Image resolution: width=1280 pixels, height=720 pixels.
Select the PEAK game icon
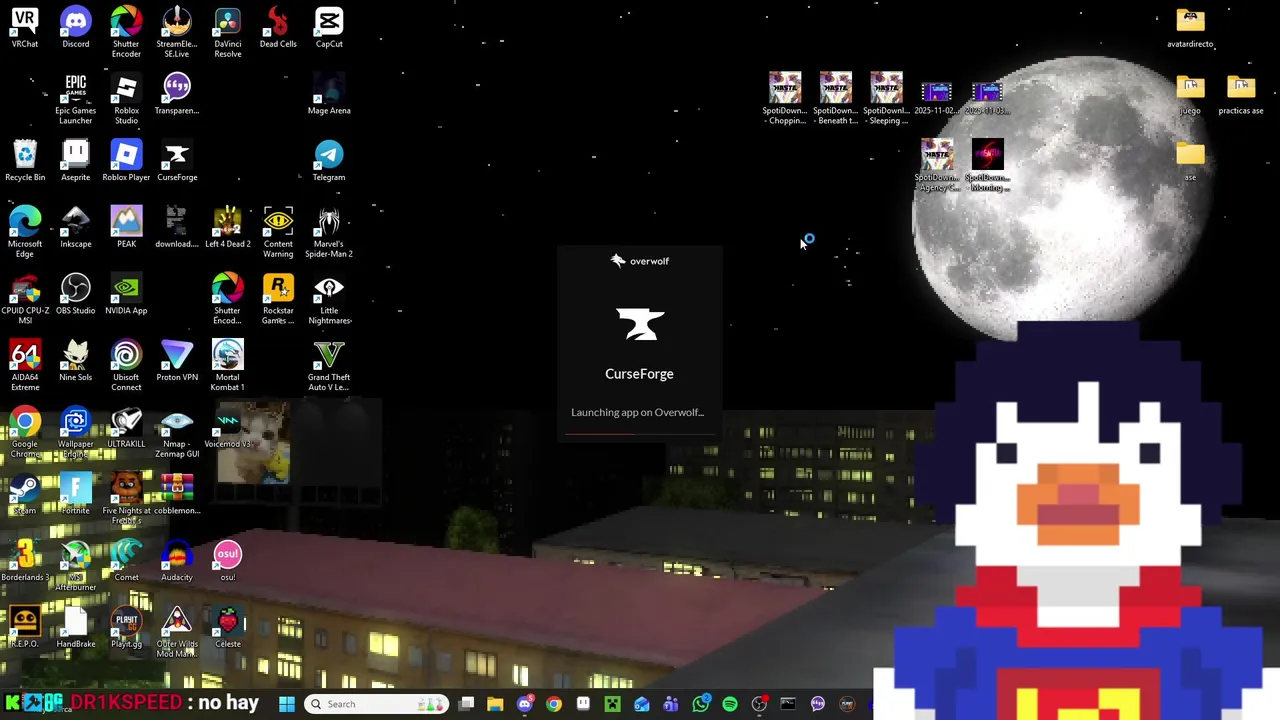(126, 228)
